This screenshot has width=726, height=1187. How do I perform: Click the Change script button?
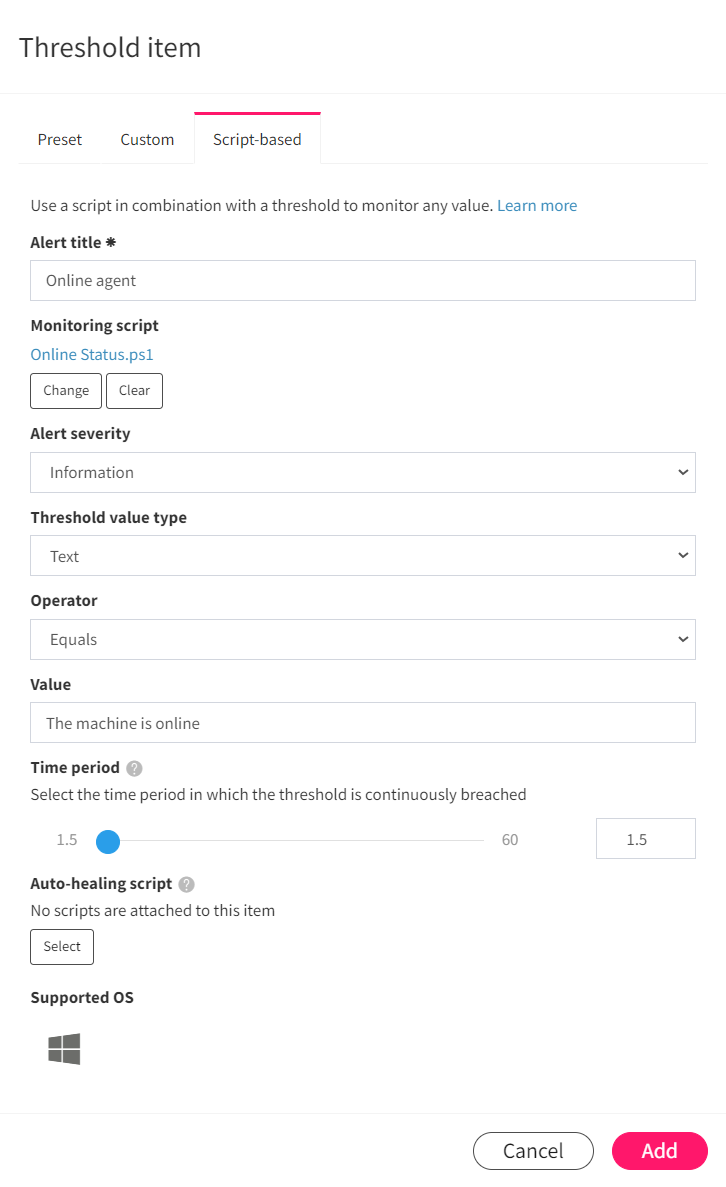coord(66,391)
